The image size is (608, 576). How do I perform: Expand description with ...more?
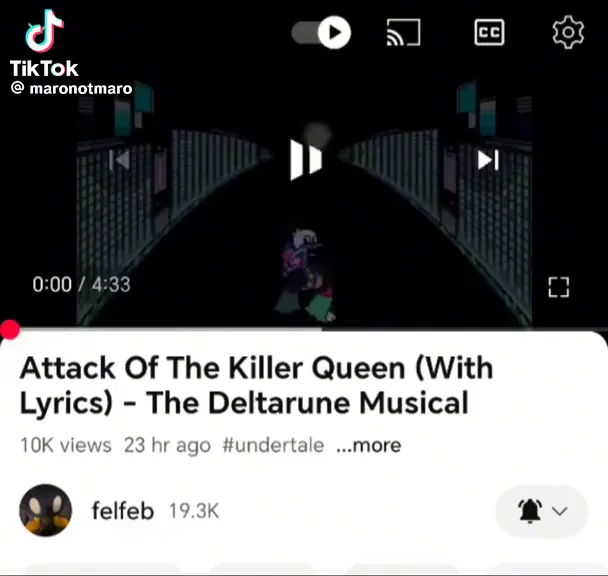click(368, 445)
